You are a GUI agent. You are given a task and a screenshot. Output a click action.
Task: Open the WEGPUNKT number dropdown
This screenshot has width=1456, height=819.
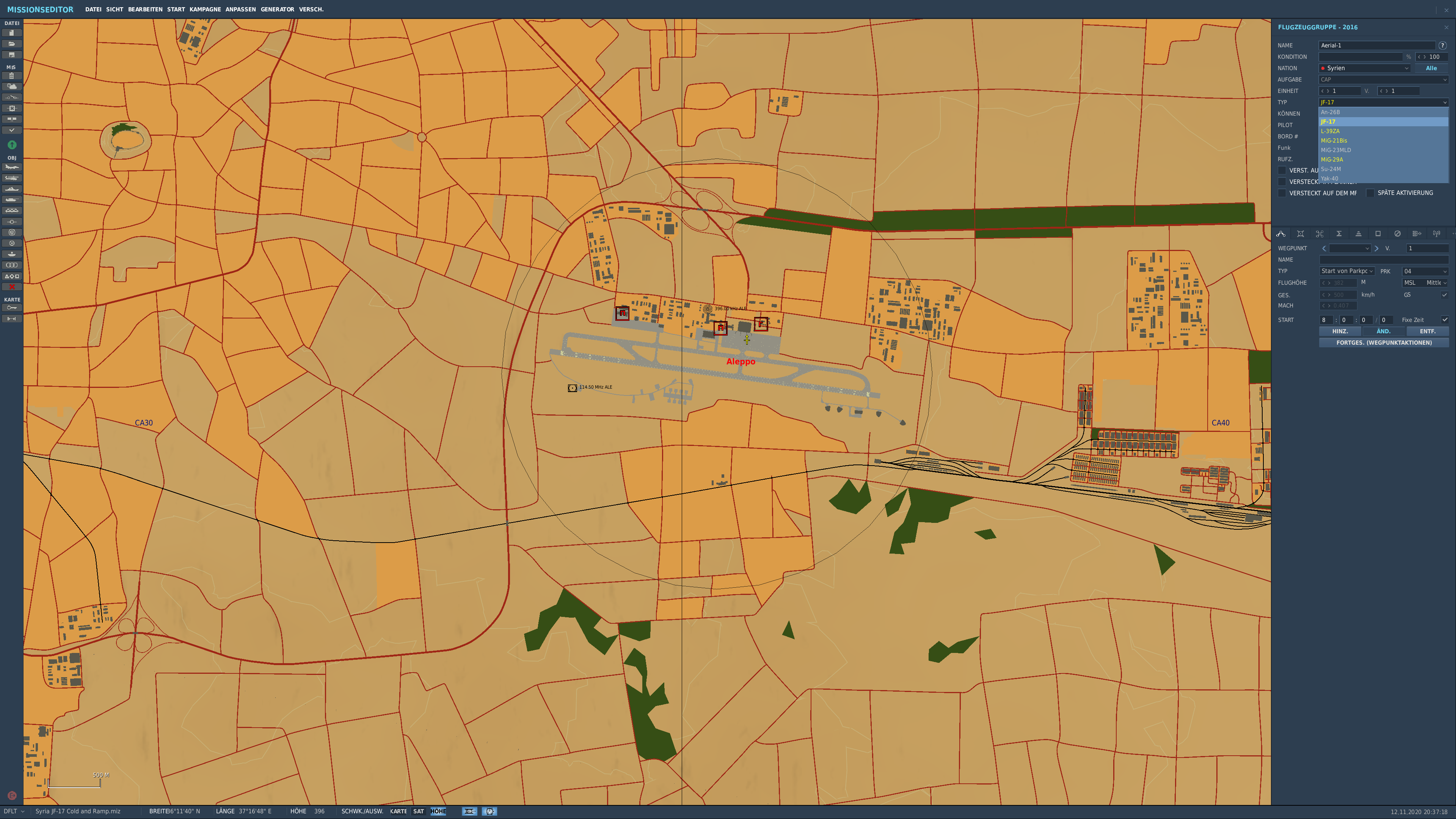[1350, 249]
